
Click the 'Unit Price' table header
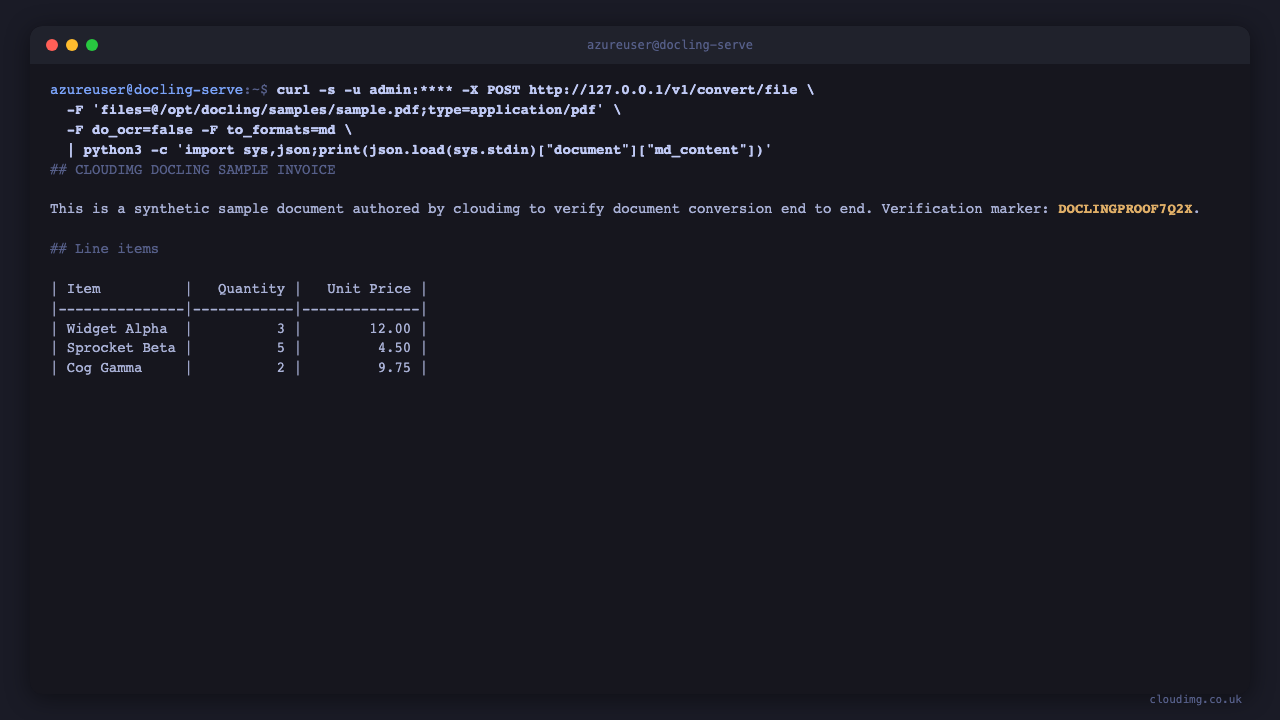coord(369,289)
